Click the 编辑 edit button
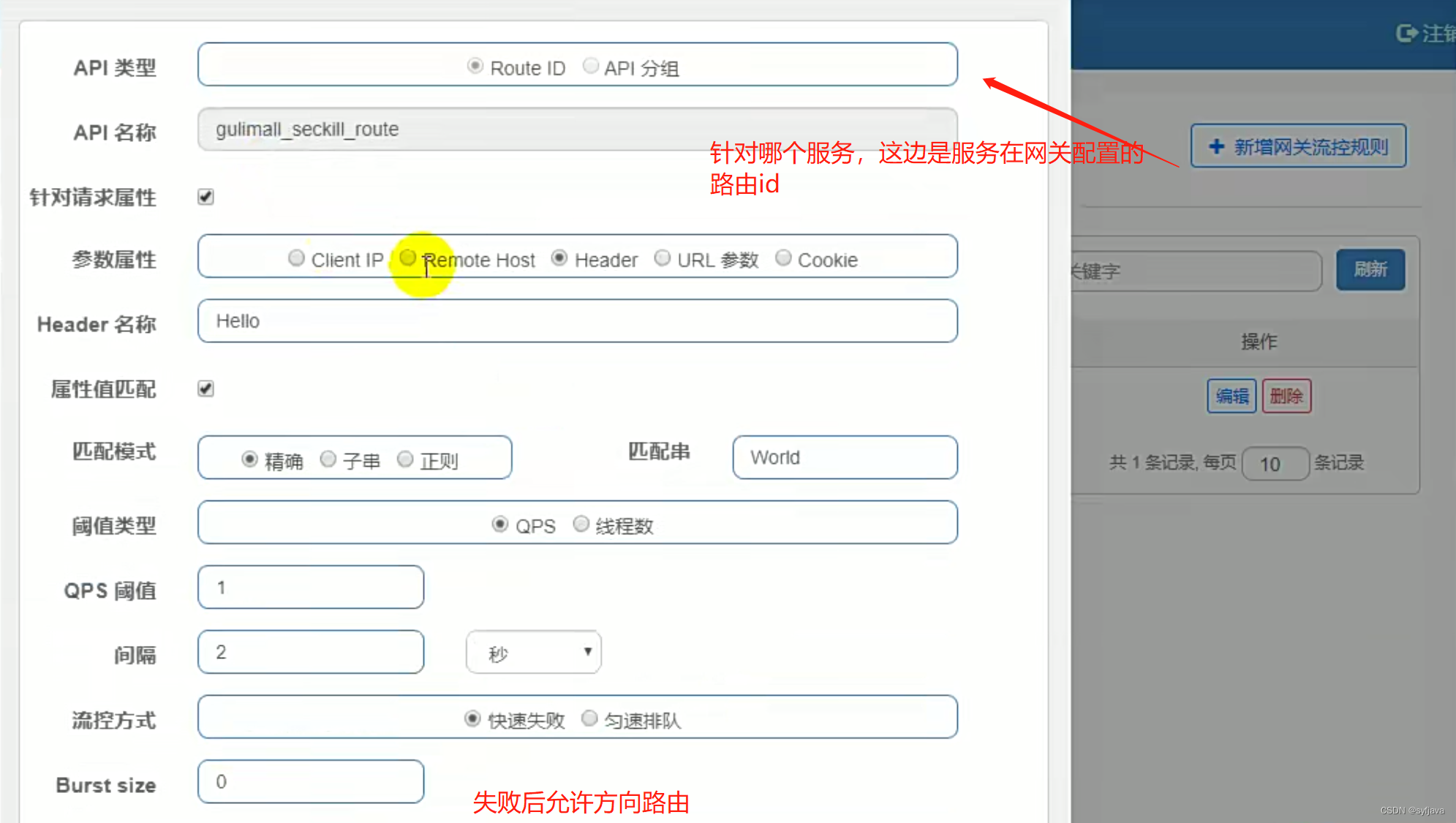 click(1231, 396)
